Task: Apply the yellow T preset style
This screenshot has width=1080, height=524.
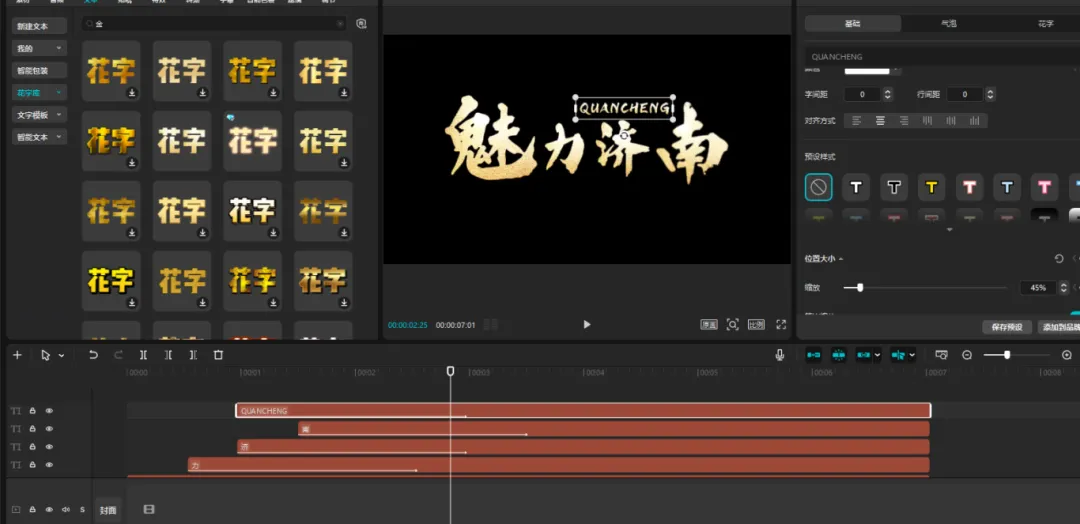Action: 931,187
